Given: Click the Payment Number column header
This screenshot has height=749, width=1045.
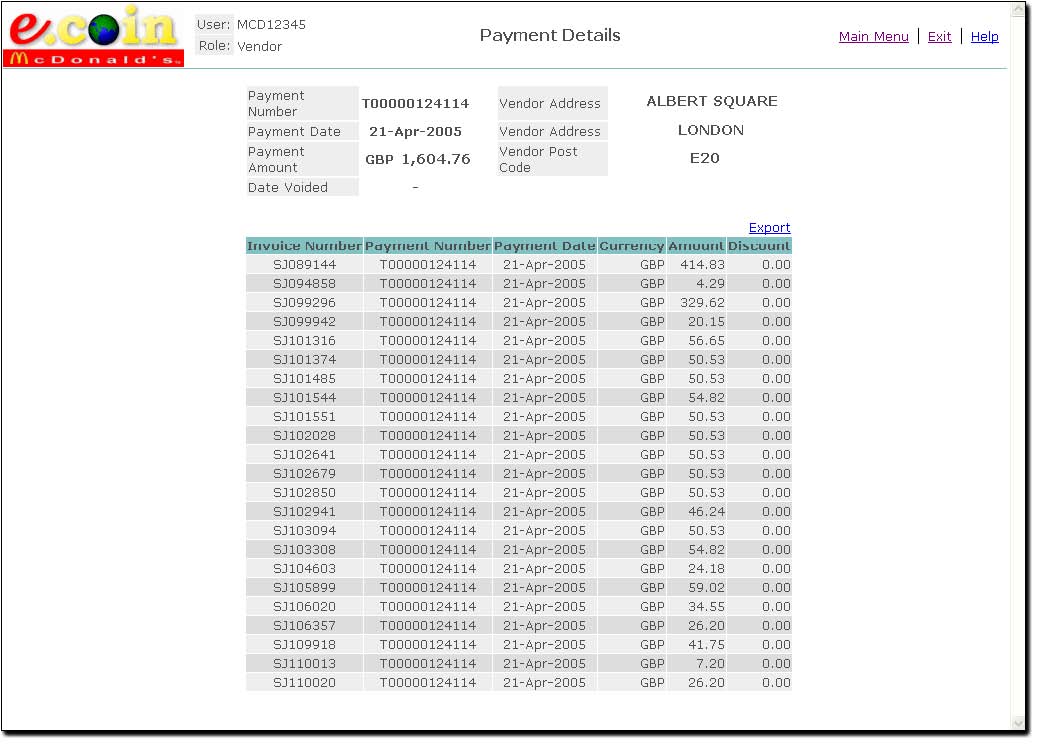Looking at the screenshot, I should click(x=428, y=246).
